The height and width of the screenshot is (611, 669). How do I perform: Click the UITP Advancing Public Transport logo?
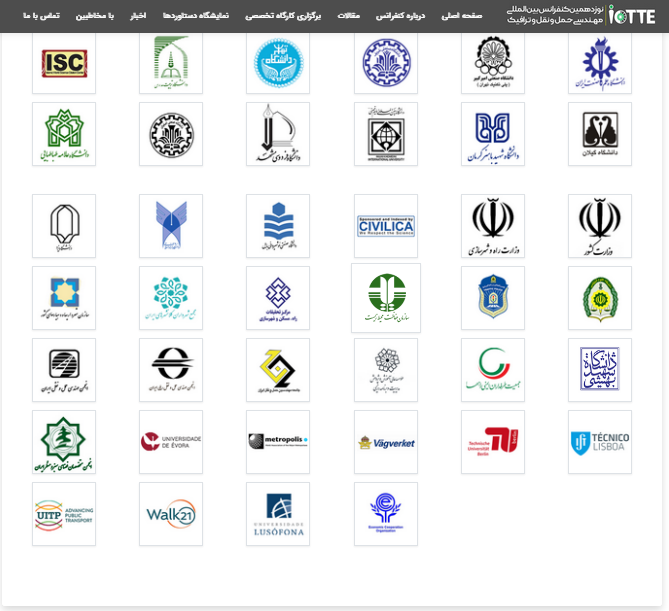tap(64, 515)
